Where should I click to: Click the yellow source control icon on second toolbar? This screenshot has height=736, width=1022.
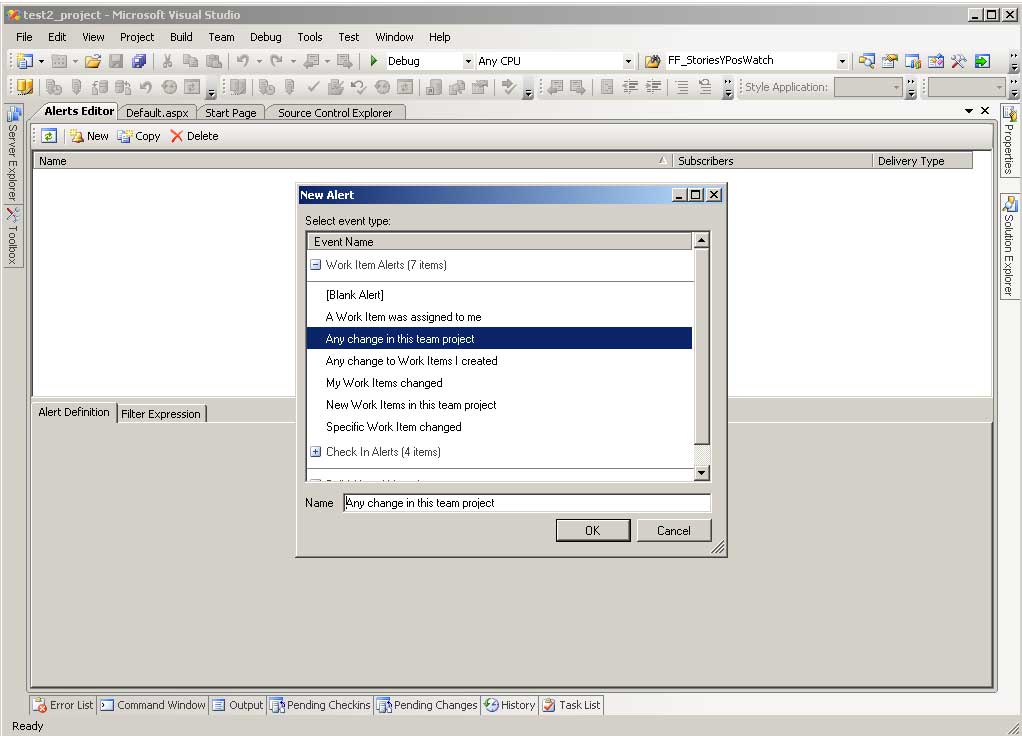(24, 87)
